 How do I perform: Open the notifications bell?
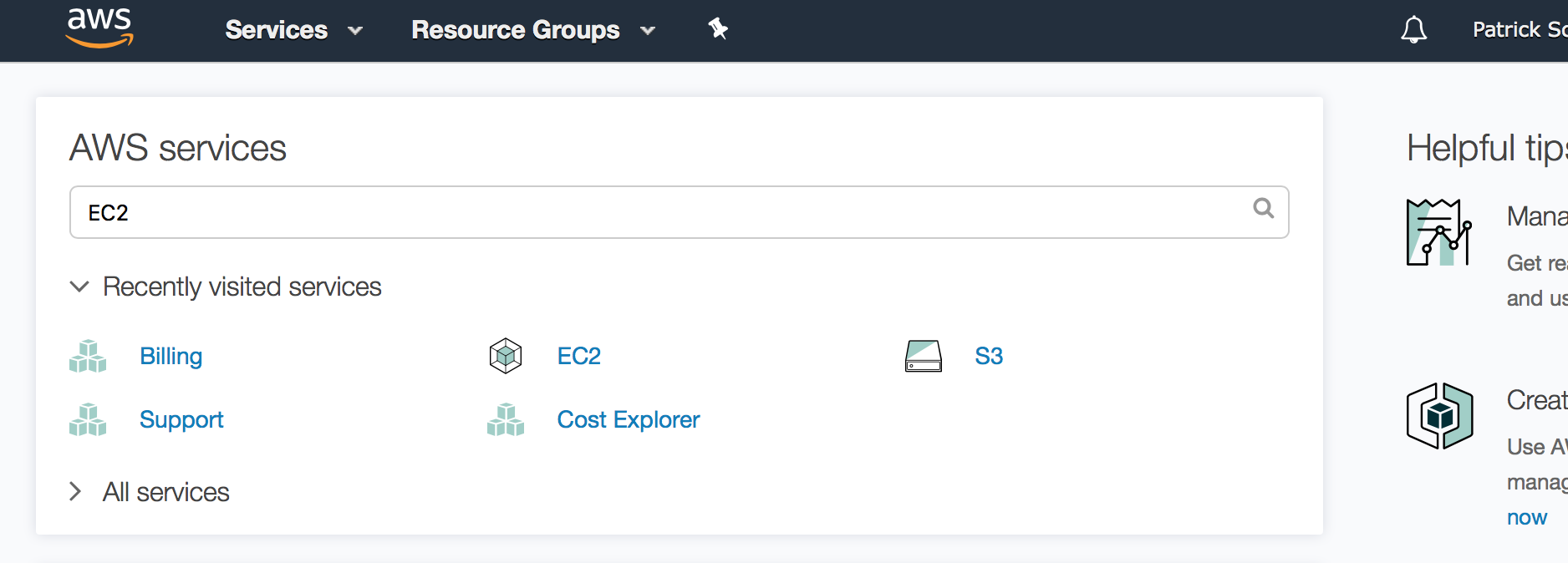1413,30
